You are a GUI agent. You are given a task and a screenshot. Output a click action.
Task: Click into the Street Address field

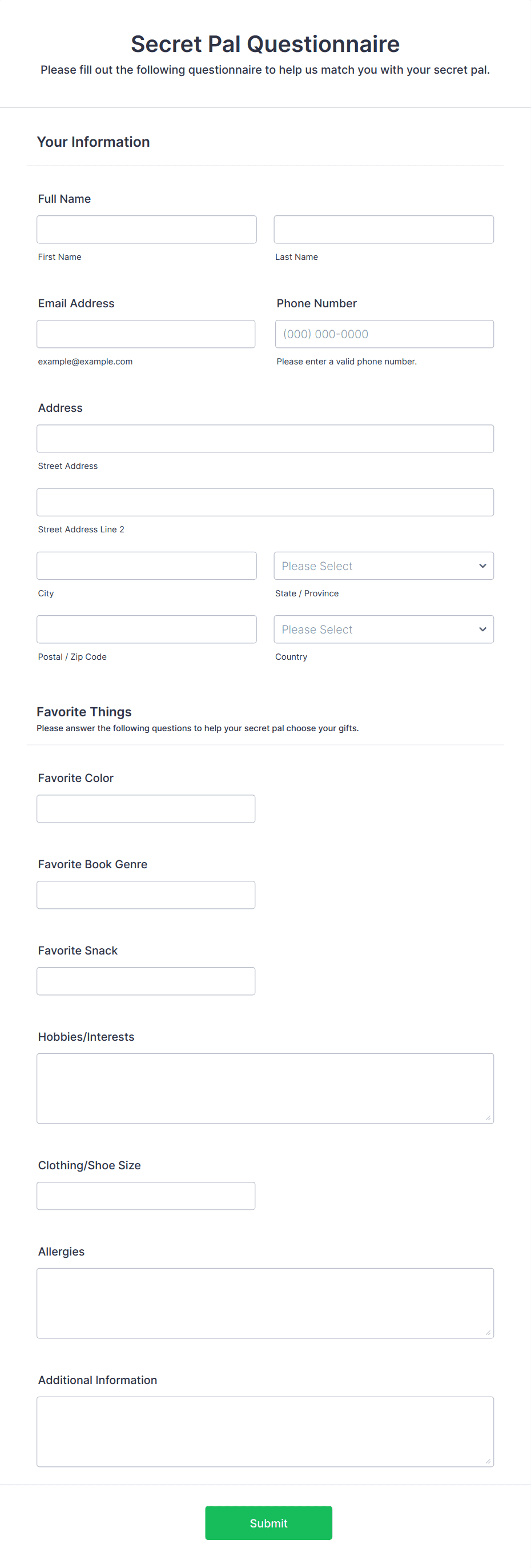[x=264, y=438]
